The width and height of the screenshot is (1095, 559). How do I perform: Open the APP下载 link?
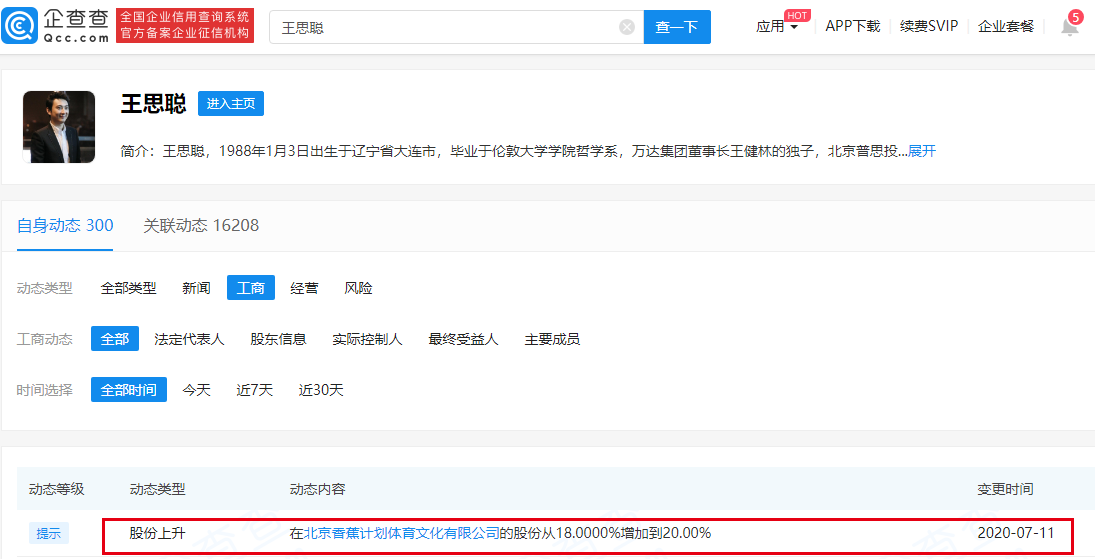click(x=853, y=27)
